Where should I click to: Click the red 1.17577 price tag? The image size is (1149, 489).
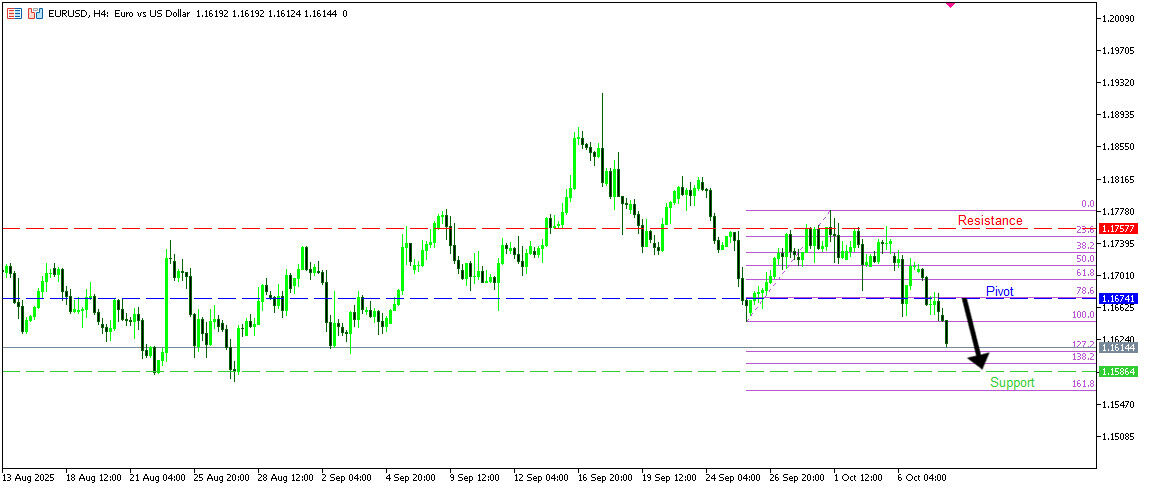click(1116, 229)
